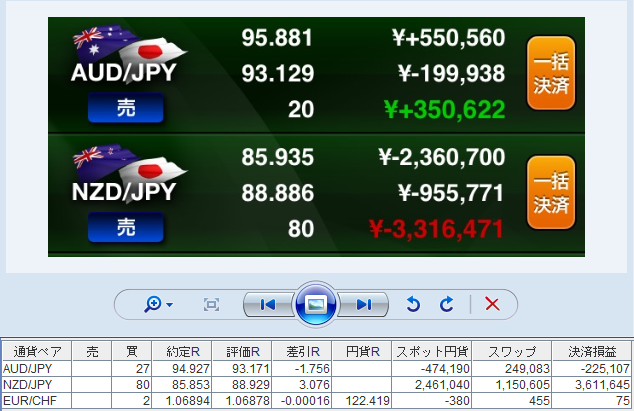This screenshot has height=411, width=634.
Task: Click the -225,107 cell
Action: pyautogui.click(x=592, y=369)
